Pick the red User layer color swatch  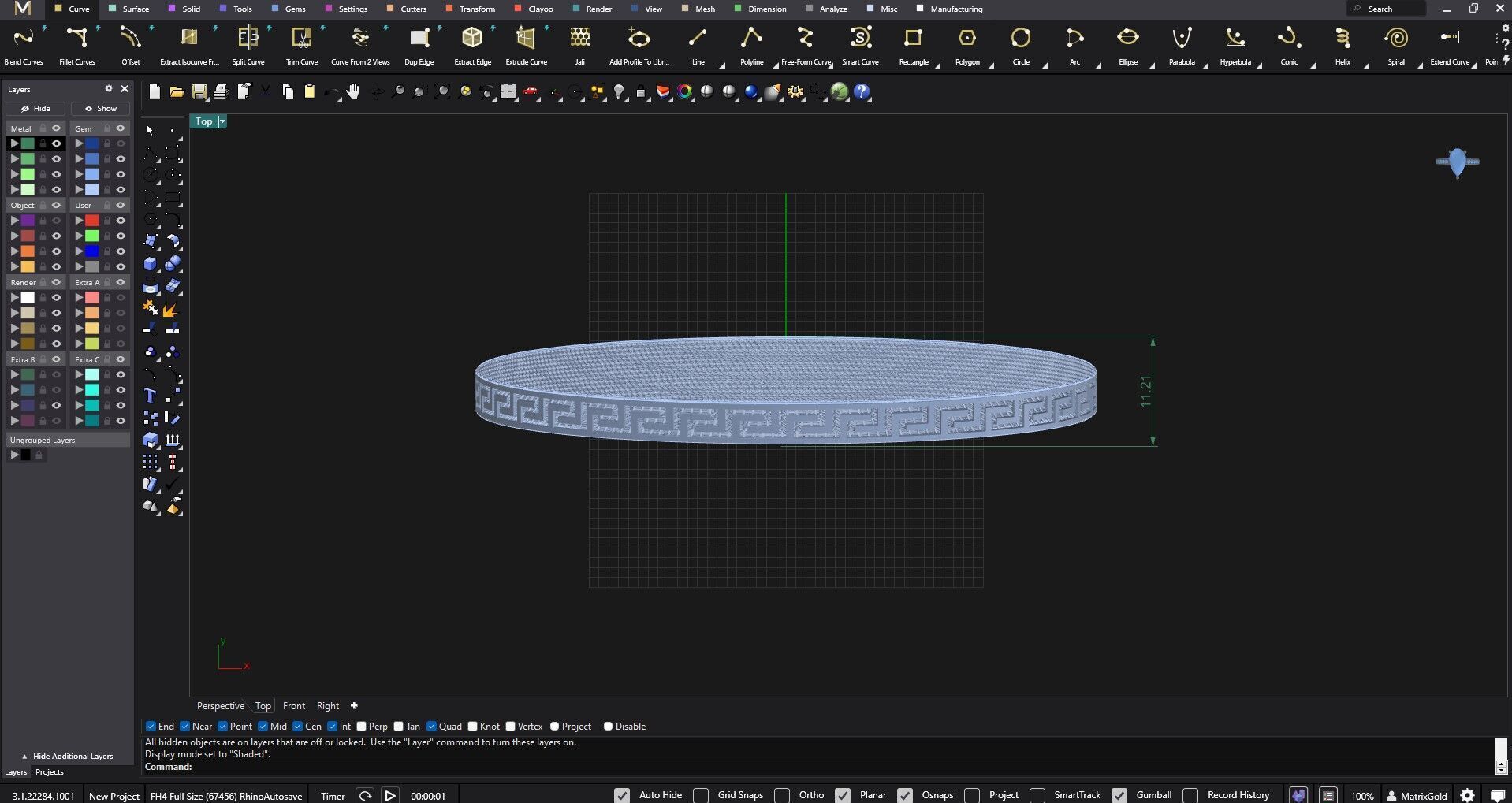[x=92, y=221]
